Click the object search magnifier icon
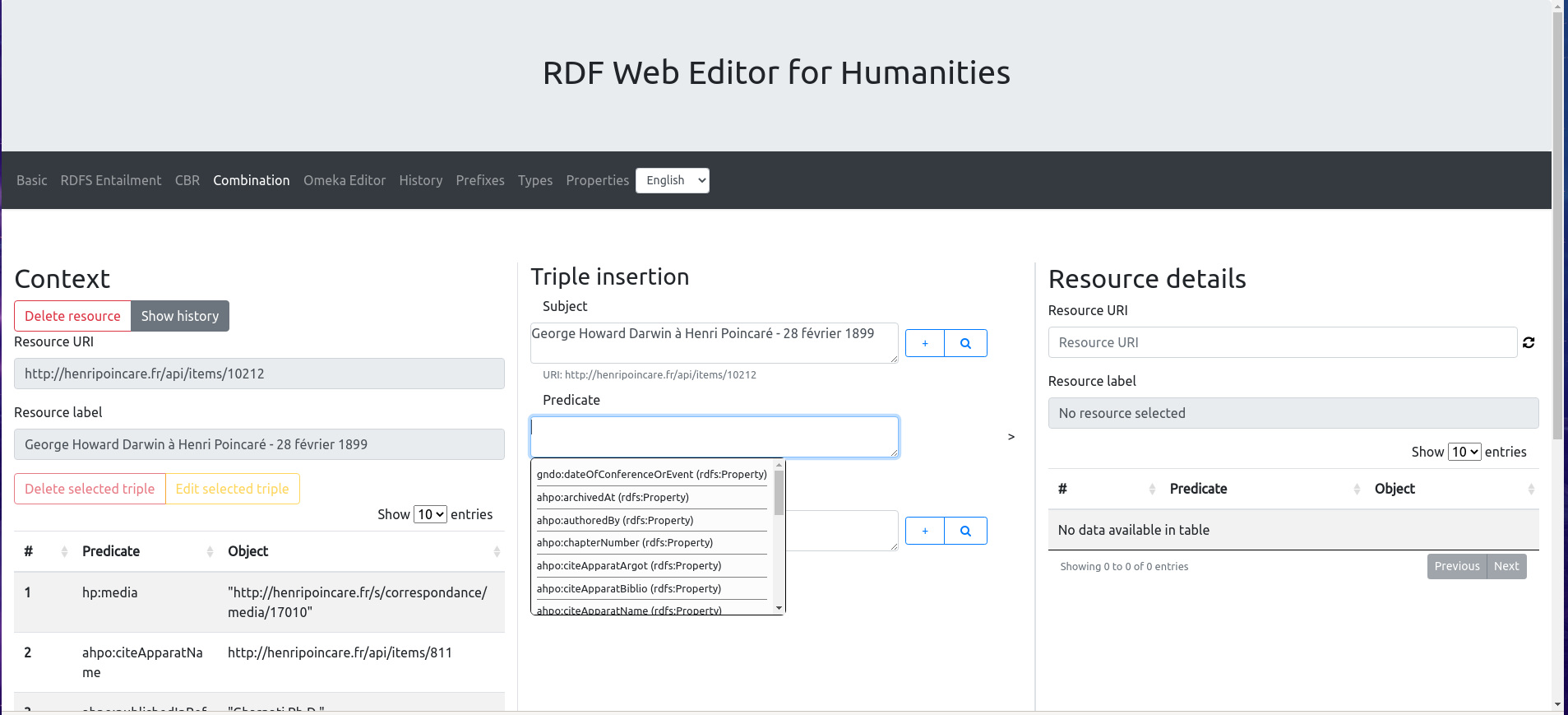This screenshot has width=1568, height=715. (x=966, y=531)
